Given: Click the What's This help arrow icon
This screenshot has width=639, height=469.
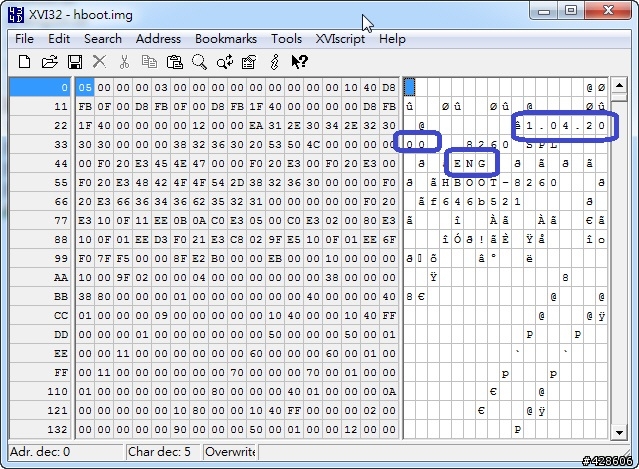Looking at the screenshot, I should tap(300, 62).
